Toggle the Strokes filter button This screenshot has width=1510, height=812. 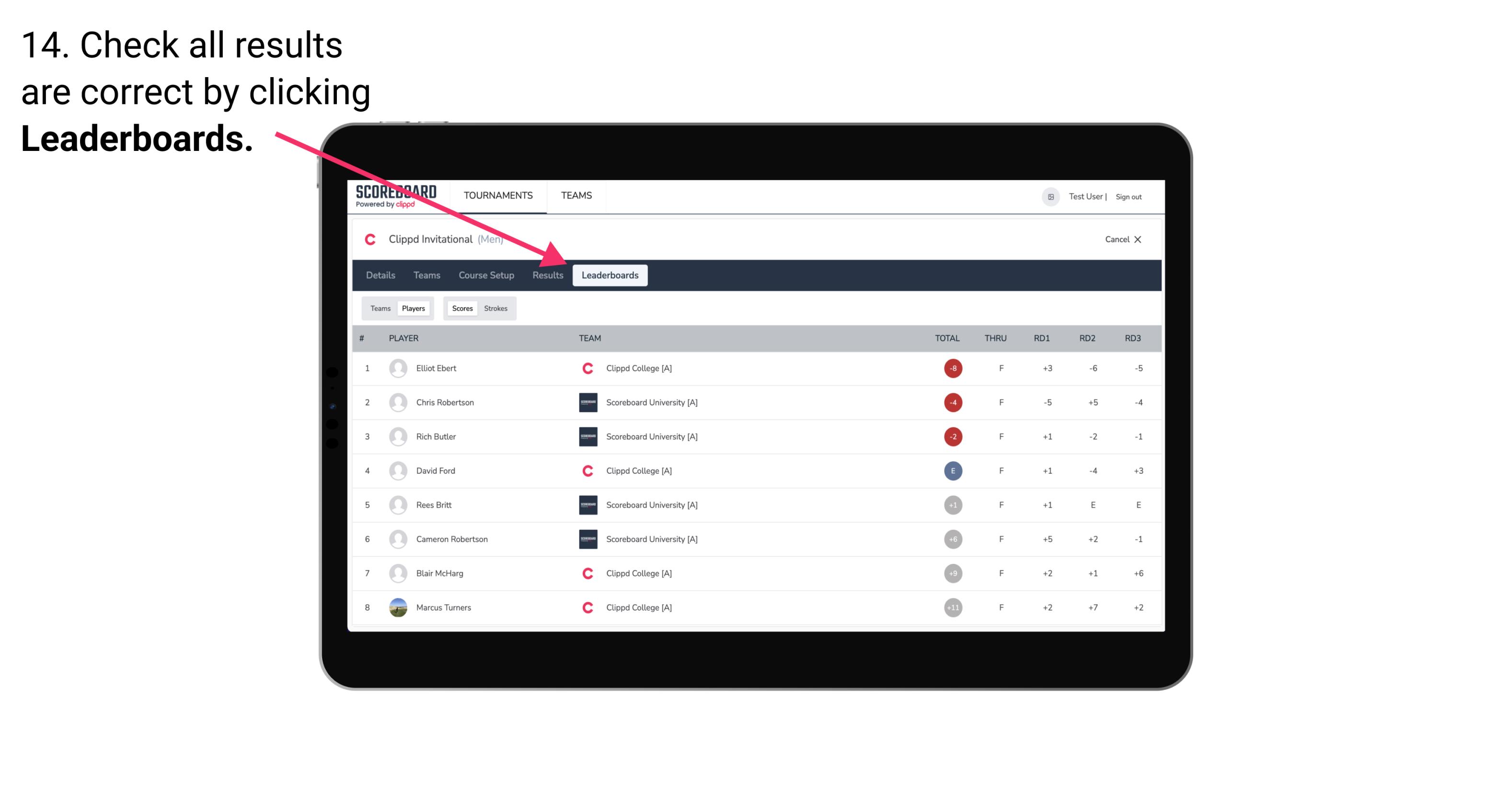point(497,308)
